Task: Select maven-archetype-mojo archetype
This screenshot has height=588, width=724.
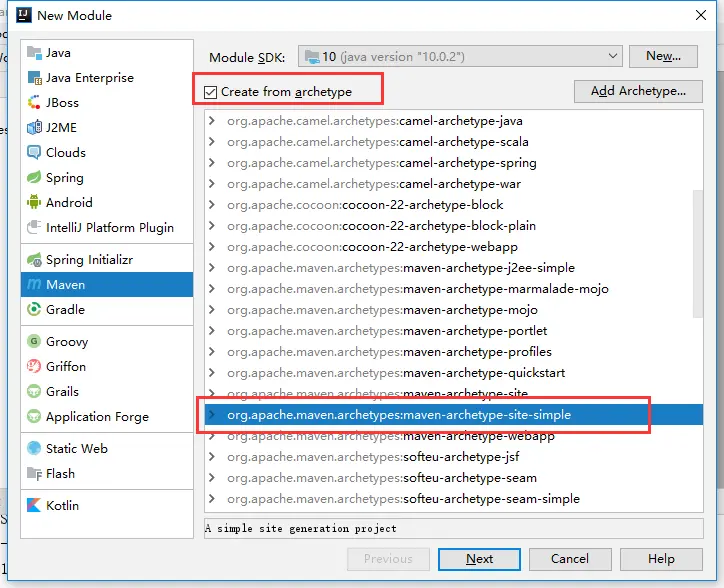Action: [453, 309]
